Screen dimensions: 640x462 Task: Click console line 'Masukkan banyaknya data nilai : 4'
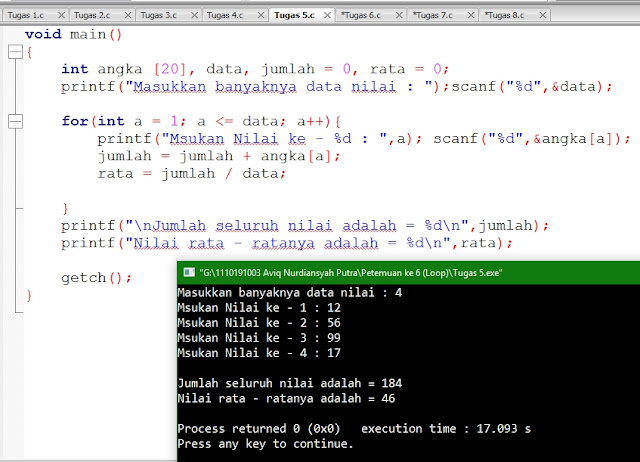(290, 293)
